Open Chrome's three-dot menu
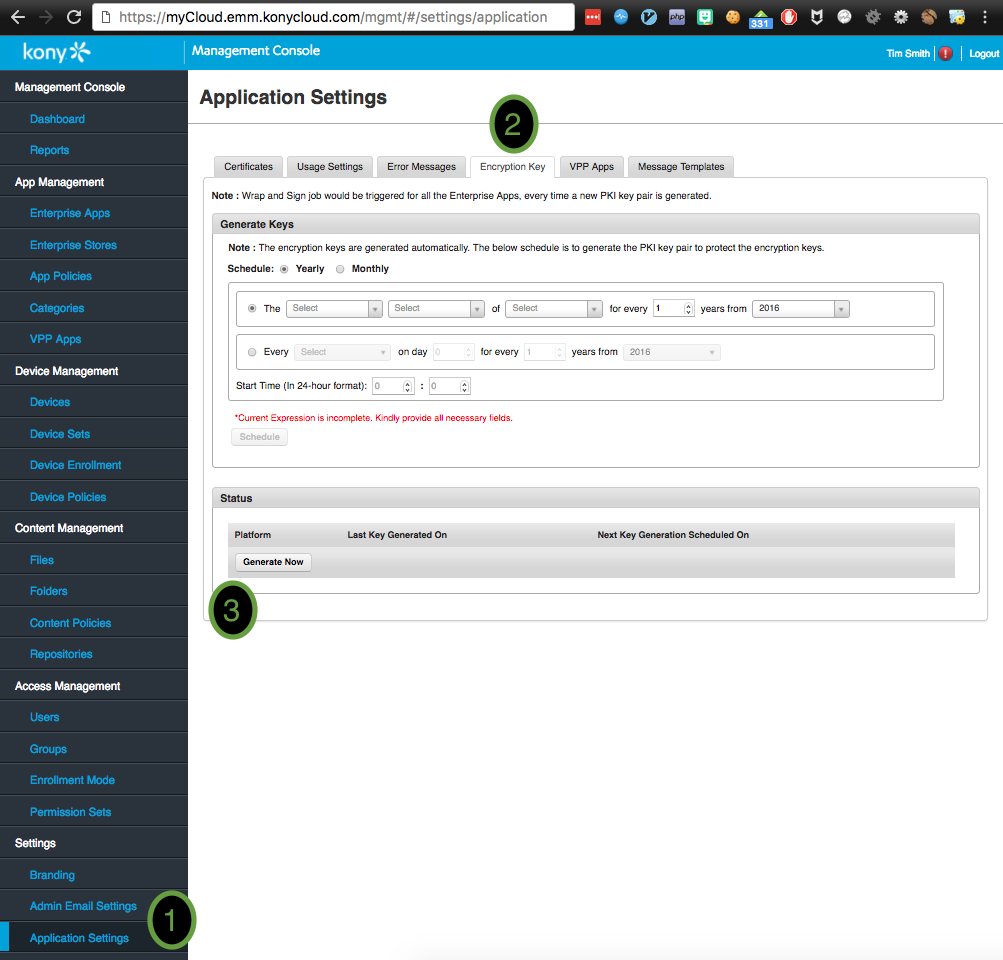The image size is (1003, 960). pyautogui.click(x=984, y=17)
